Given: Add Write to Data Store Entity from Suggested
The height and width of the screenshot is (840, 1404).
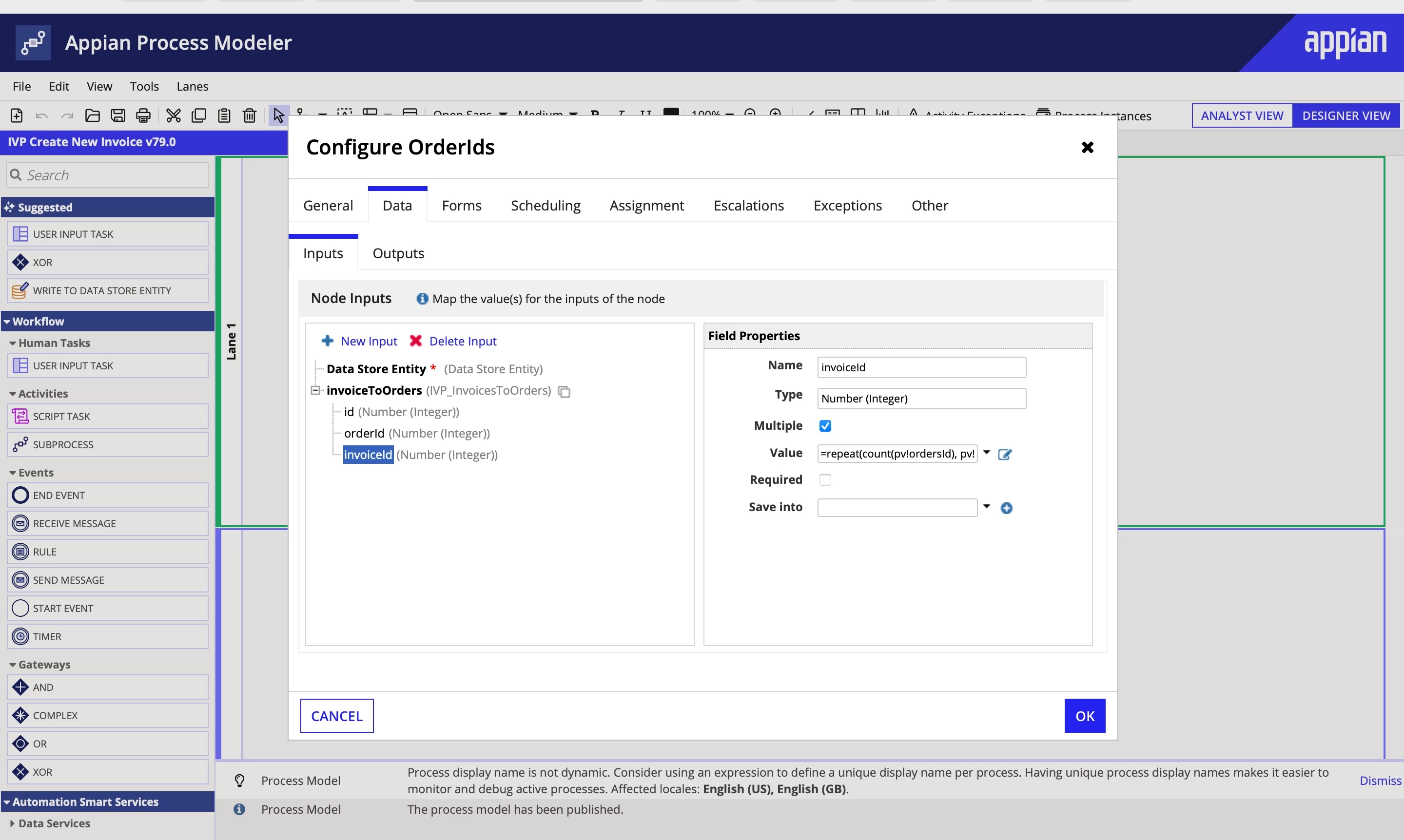Looking at the screenshot, I should point(108,290).
